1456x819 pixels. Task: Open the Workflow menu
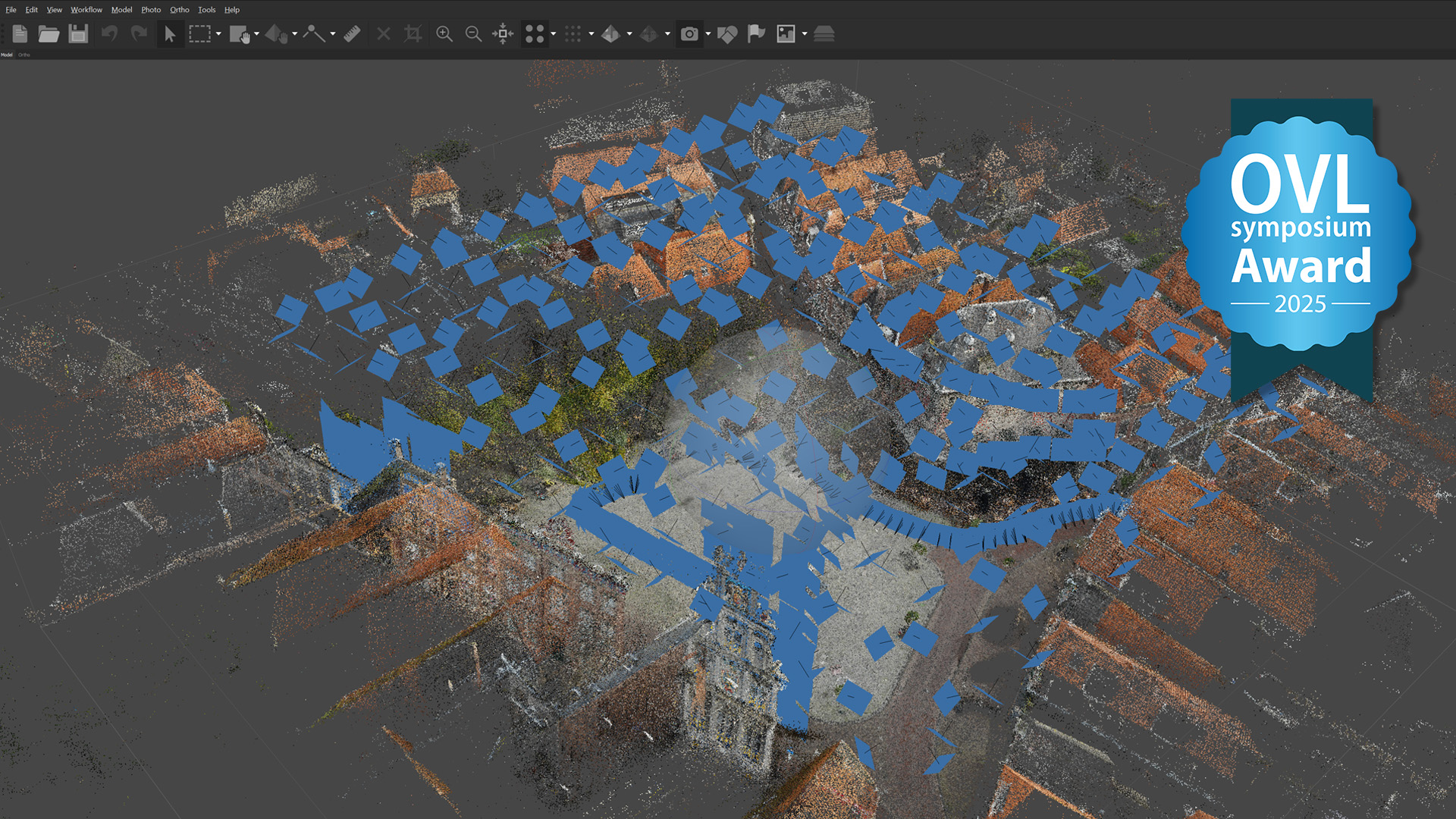click(86, 10)
